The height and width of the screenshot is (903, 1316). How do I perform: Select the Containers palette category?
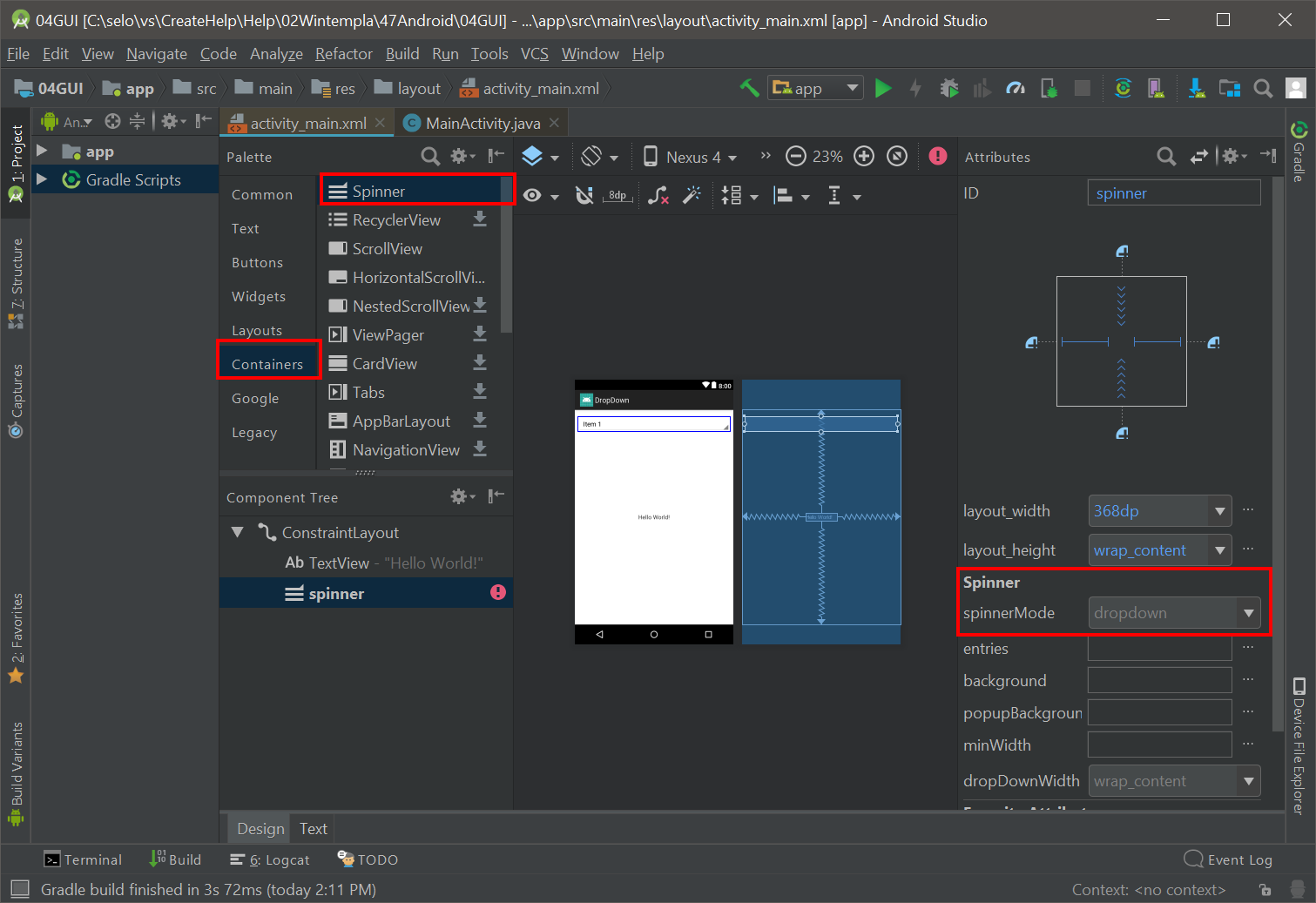click(268, 364)
